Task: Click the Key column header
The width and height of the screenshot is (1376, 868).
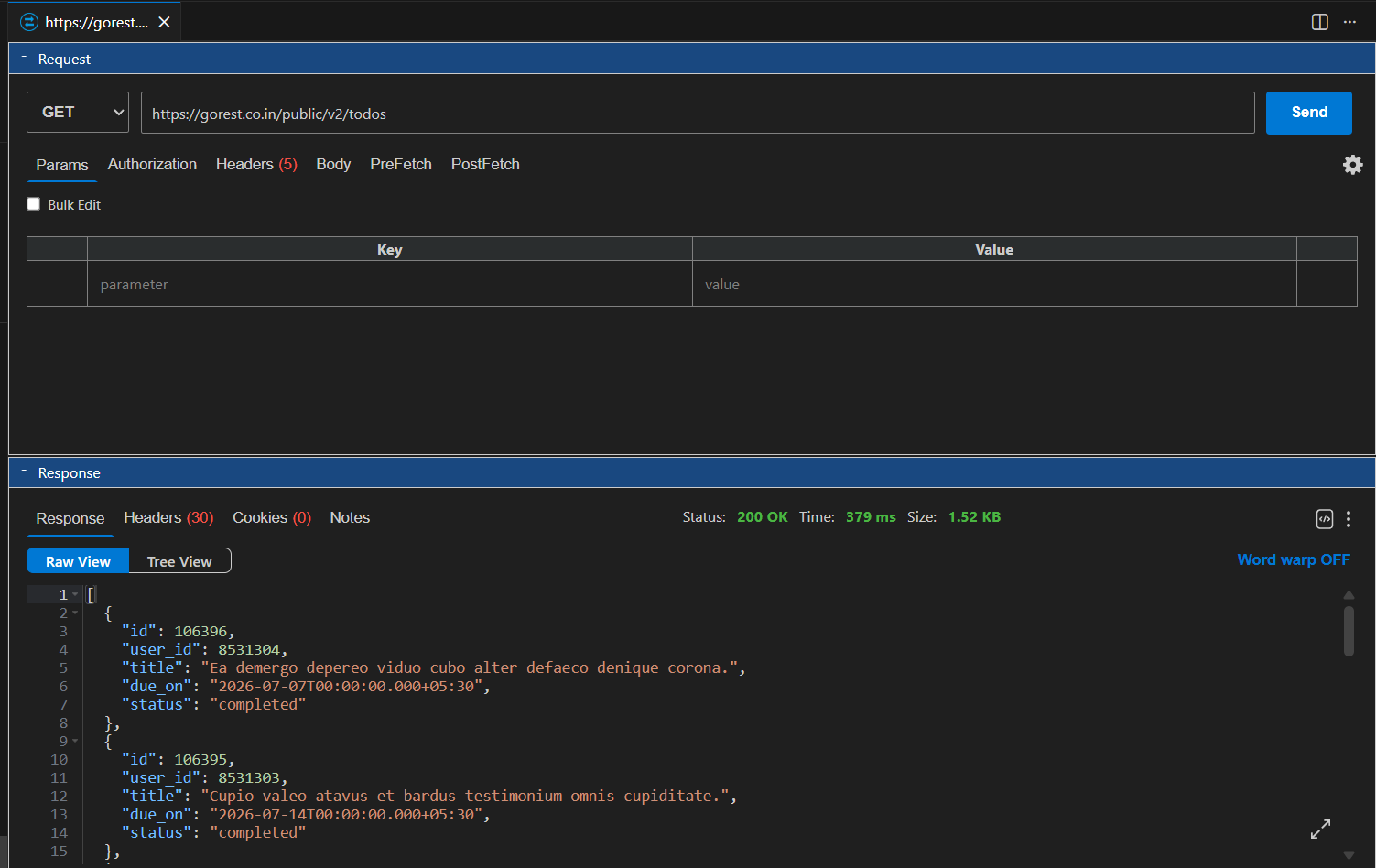Action: click(x=390, y=249)
